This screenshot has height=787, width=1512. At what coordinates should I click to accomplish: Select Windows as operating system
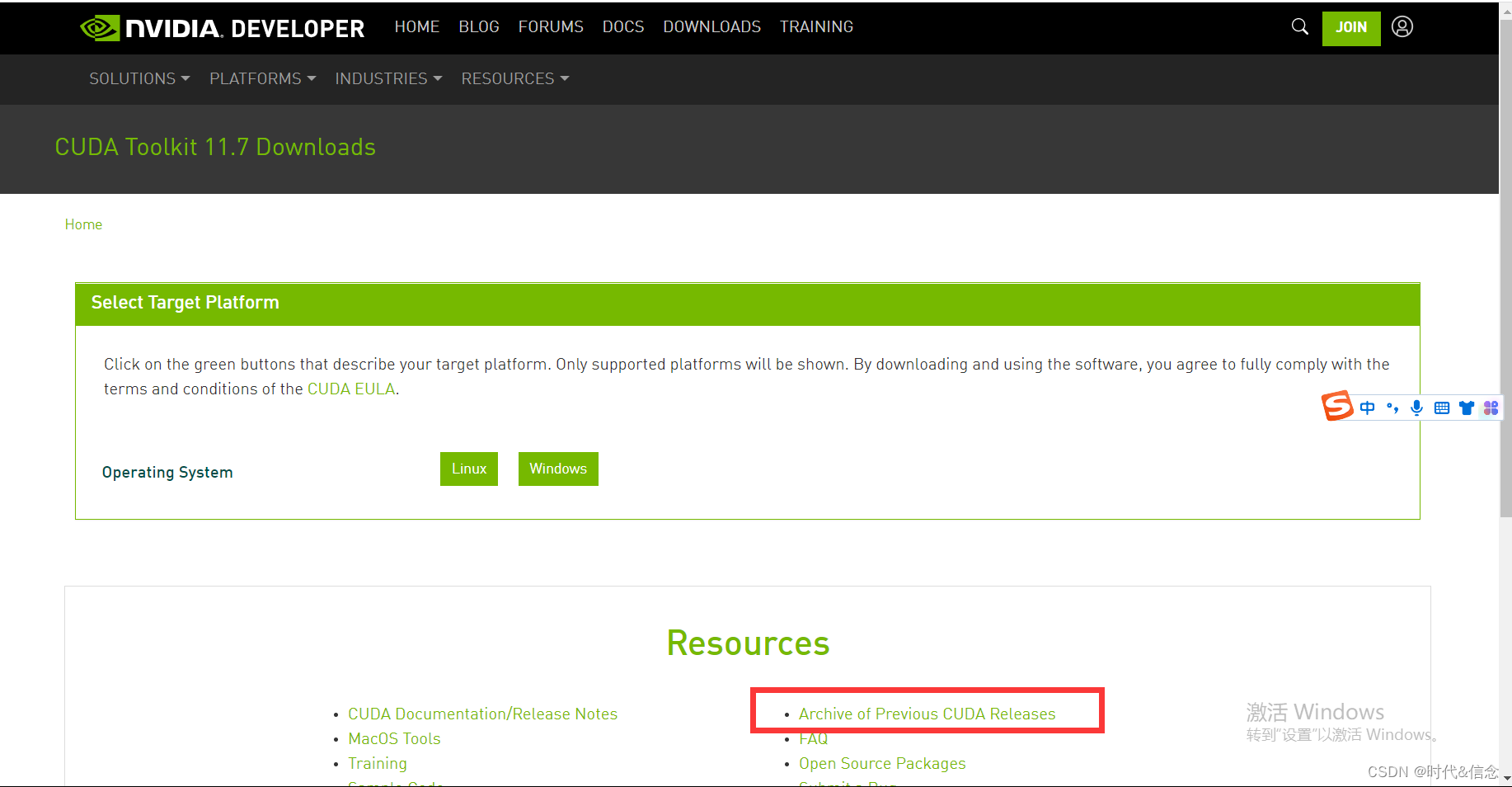pos(558,469)
